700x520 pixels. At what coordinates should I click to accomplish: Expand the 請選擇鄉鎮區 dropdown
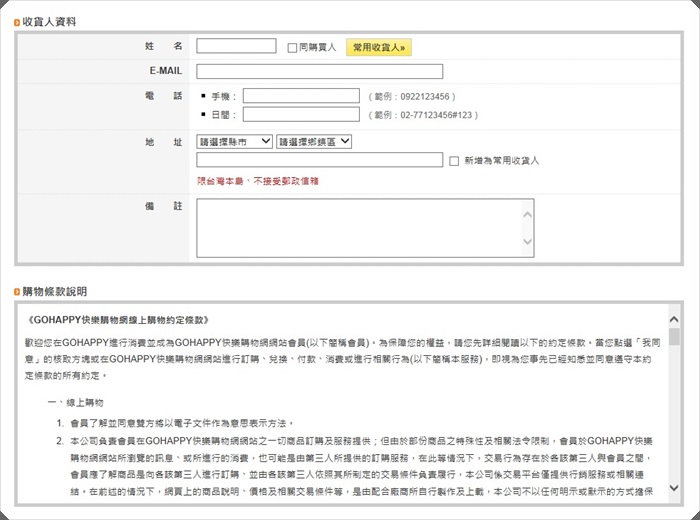[314, 142]
